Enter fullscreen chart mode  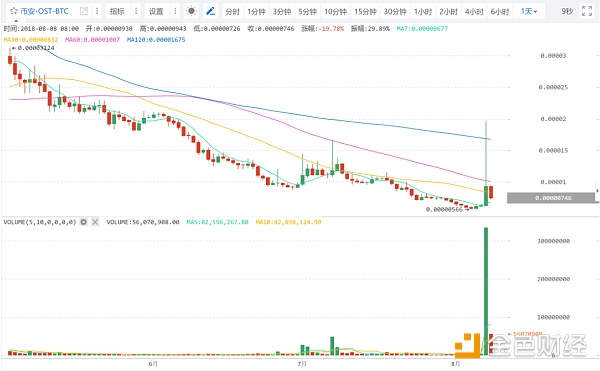tap(587, 11)
